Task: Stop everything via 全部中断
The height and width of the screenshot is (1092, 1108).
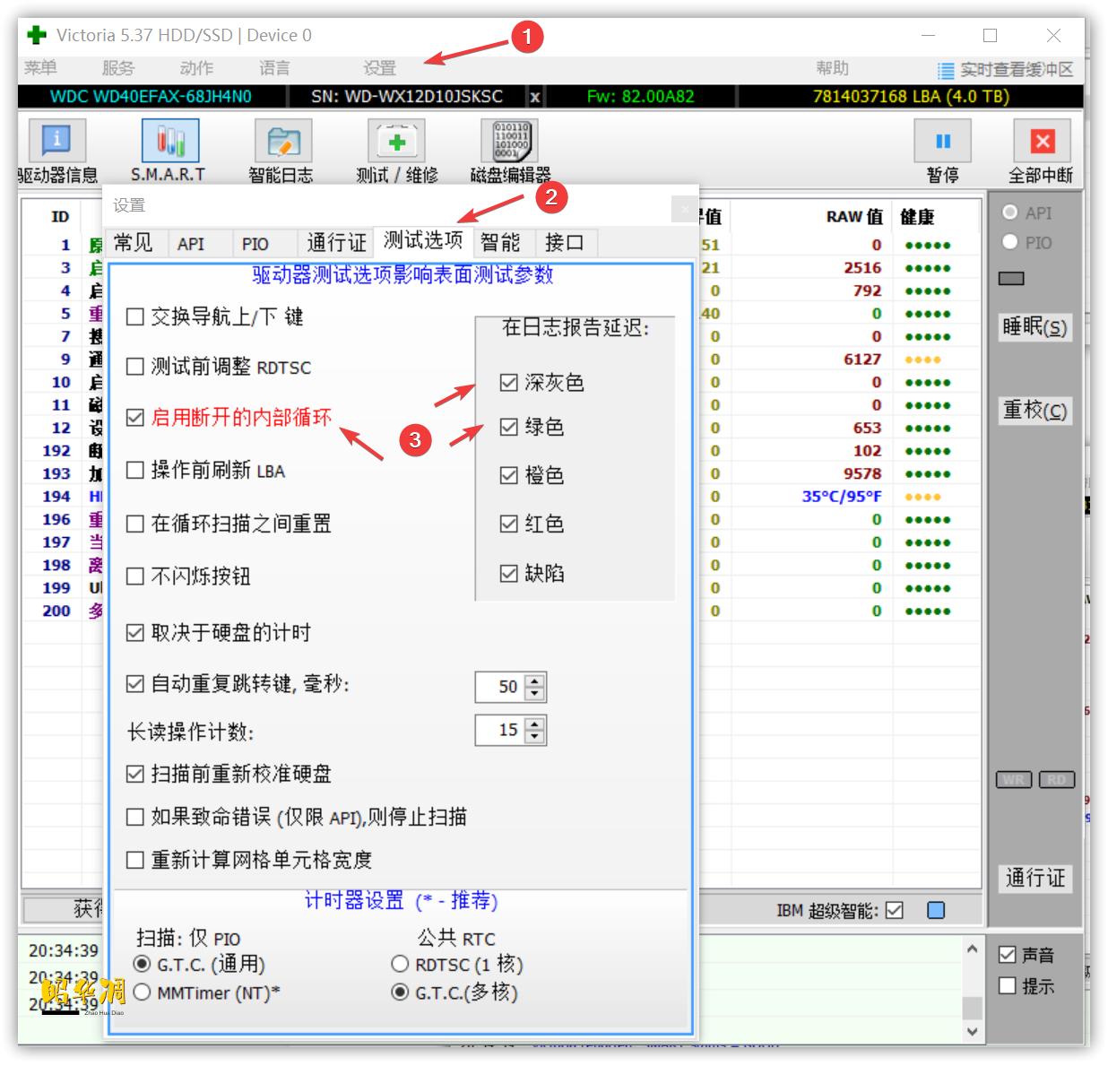Action: 1043,150
